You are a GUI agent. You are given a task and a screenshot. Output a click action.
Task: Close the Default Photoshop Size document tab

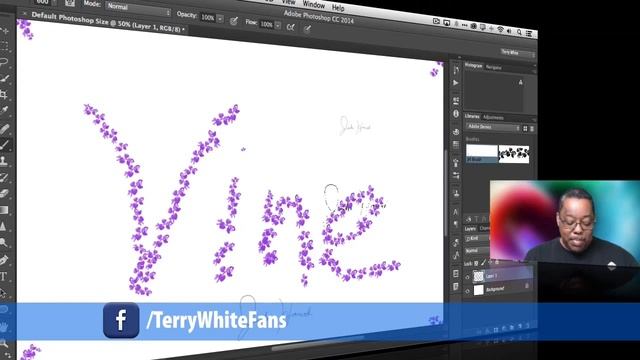click(24, 13)
